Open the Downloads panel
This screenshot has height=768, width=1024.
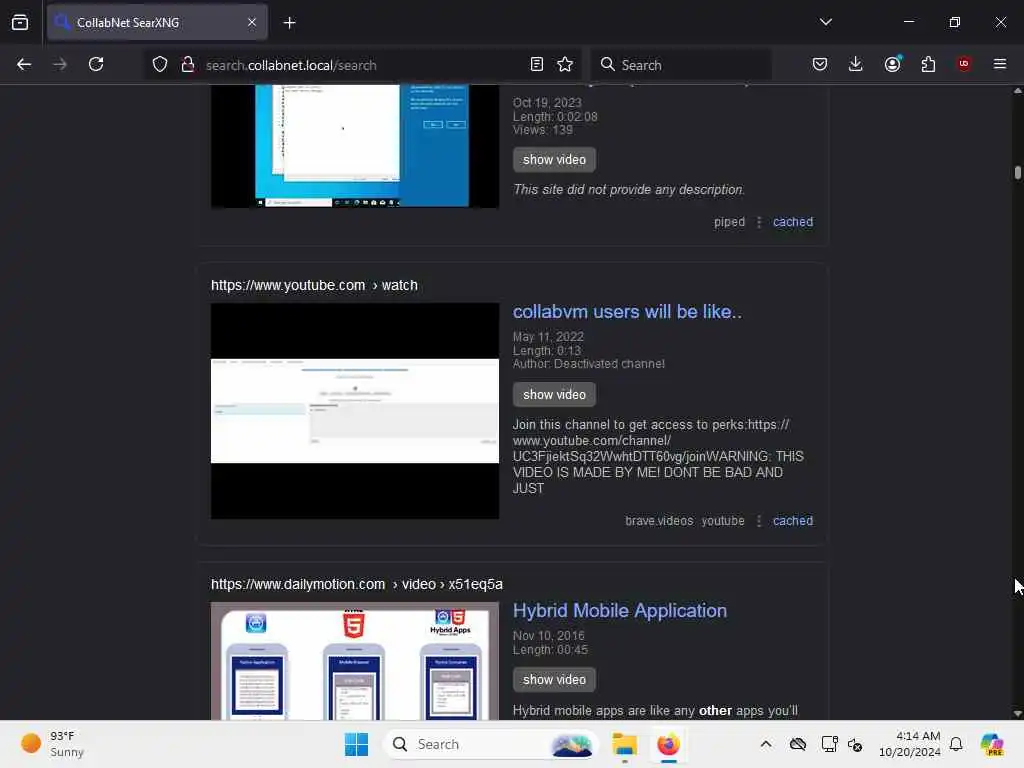856,64
